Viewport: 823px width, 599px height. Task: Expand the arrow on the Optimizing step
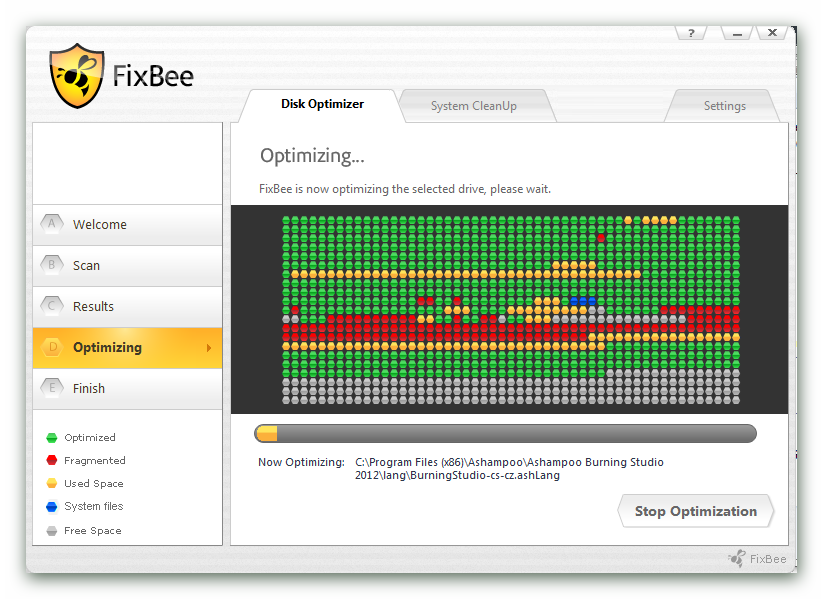[209, 348]
